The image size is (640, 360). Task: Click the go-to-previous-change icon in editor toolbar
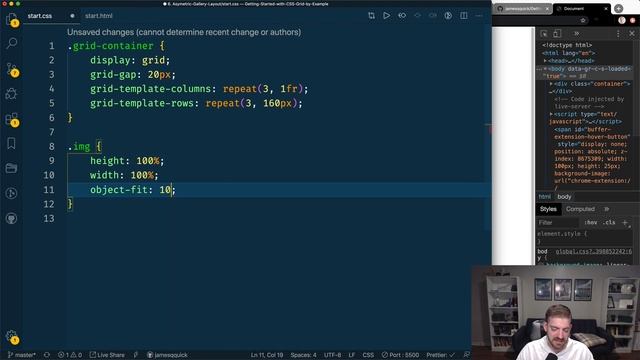(x=402, y=16)
